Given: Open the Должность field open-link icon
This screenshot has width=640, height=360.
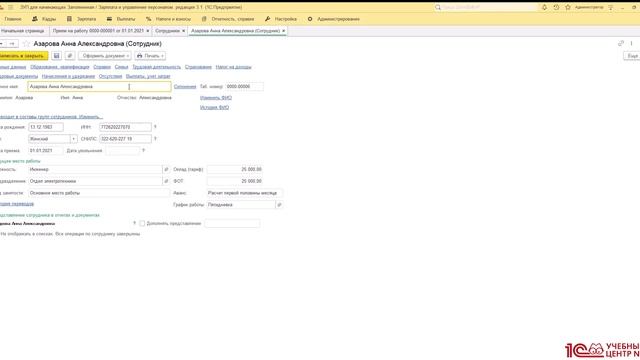Looking at the screenshot, I should coord(166,169).
